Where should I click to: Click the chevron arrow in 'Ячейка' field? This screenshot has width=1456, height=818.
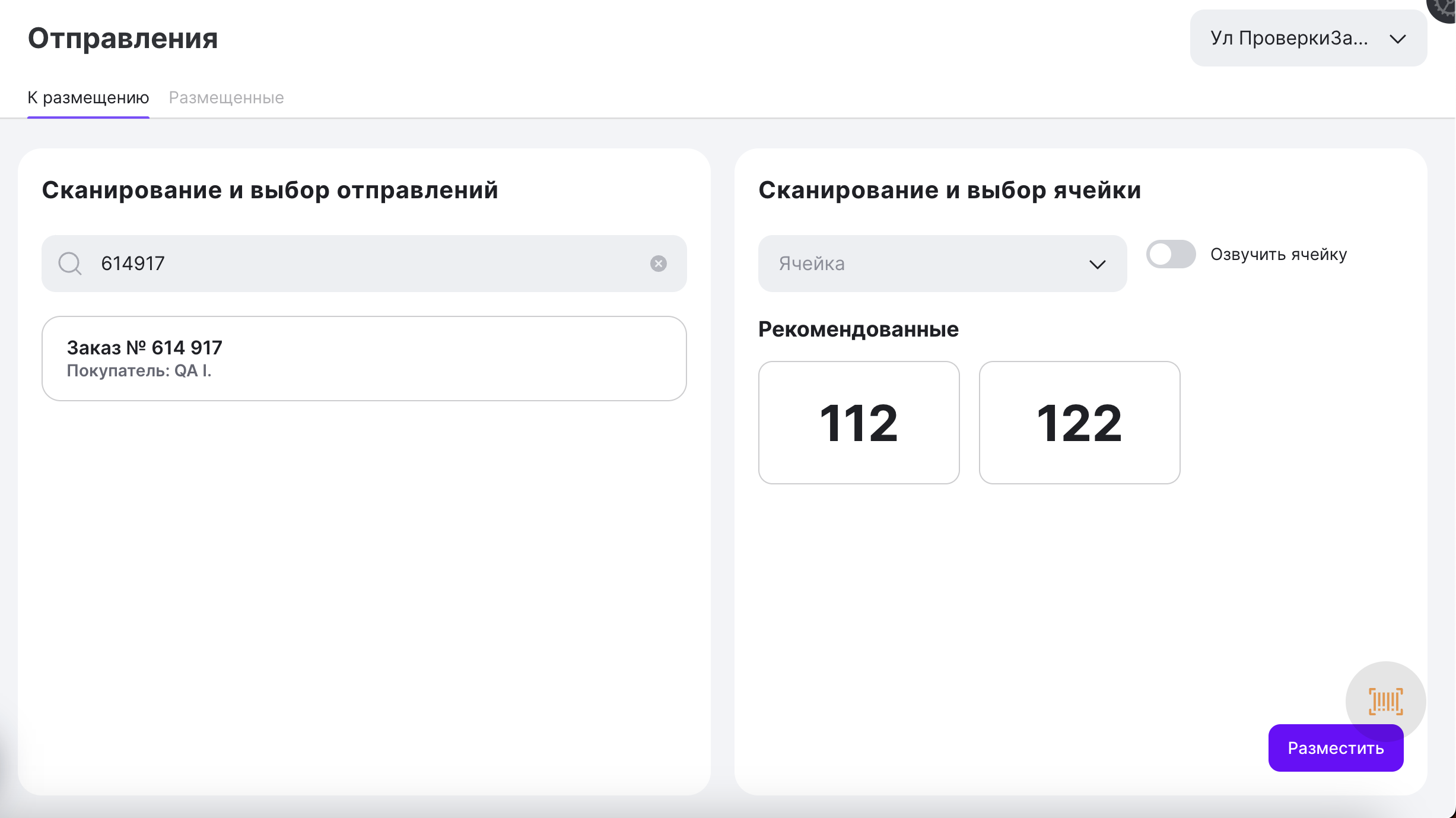pyautogui.click(x=1097, y=264)
